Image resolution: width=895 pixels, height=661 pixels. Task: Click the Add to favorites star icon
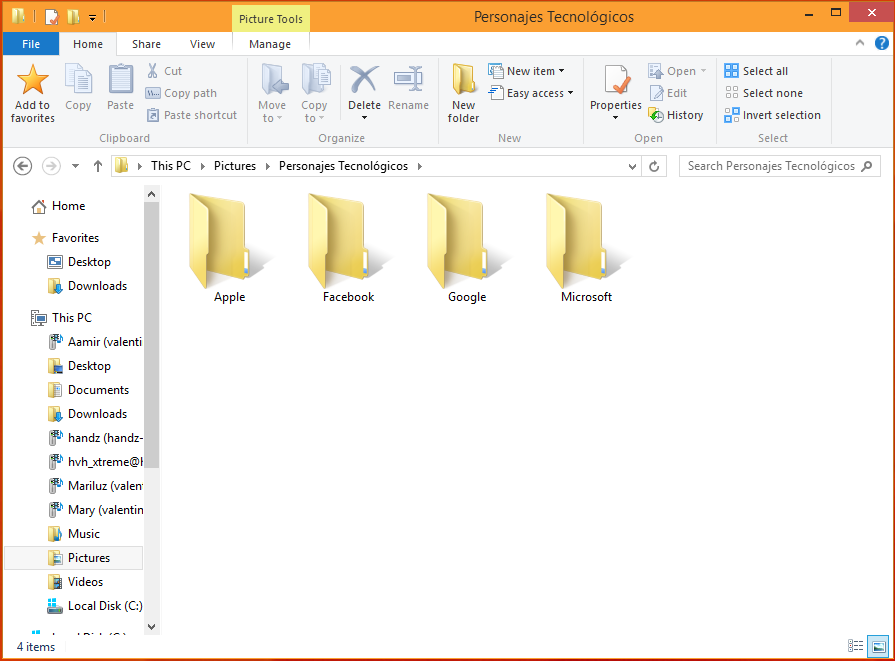(32, 80)
